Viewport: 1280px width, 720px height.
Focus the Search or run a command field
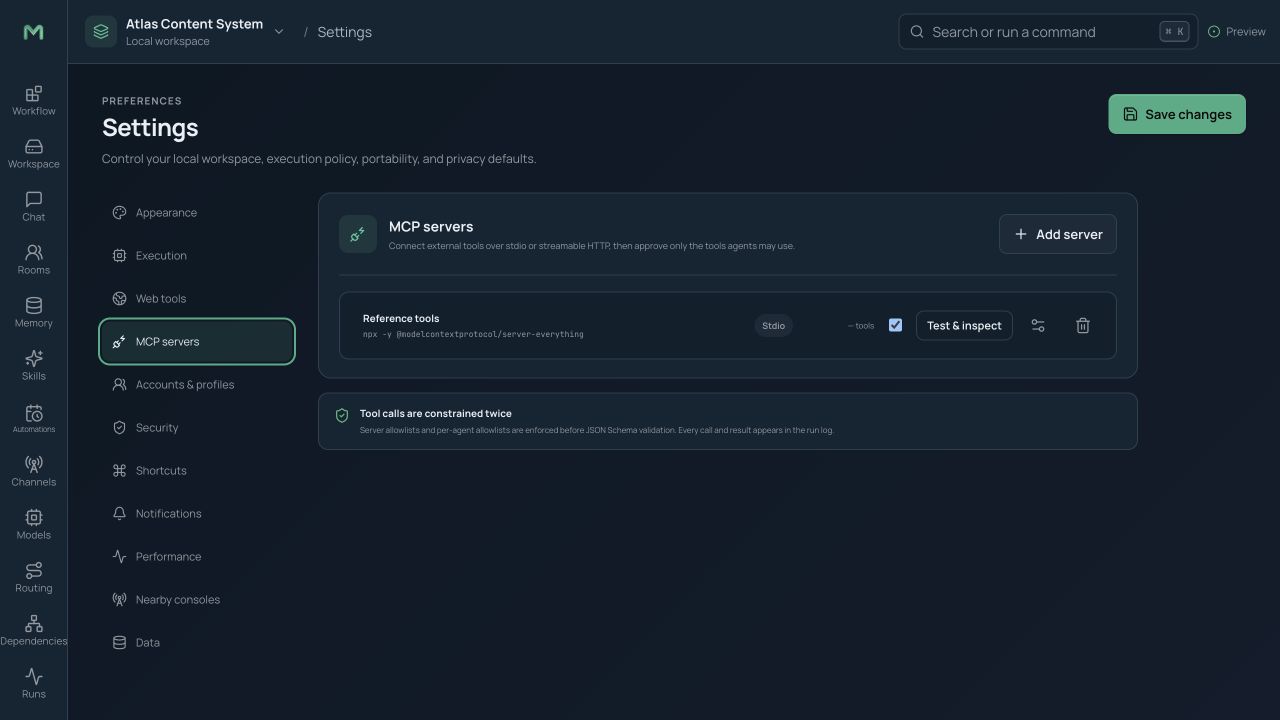1048,32
